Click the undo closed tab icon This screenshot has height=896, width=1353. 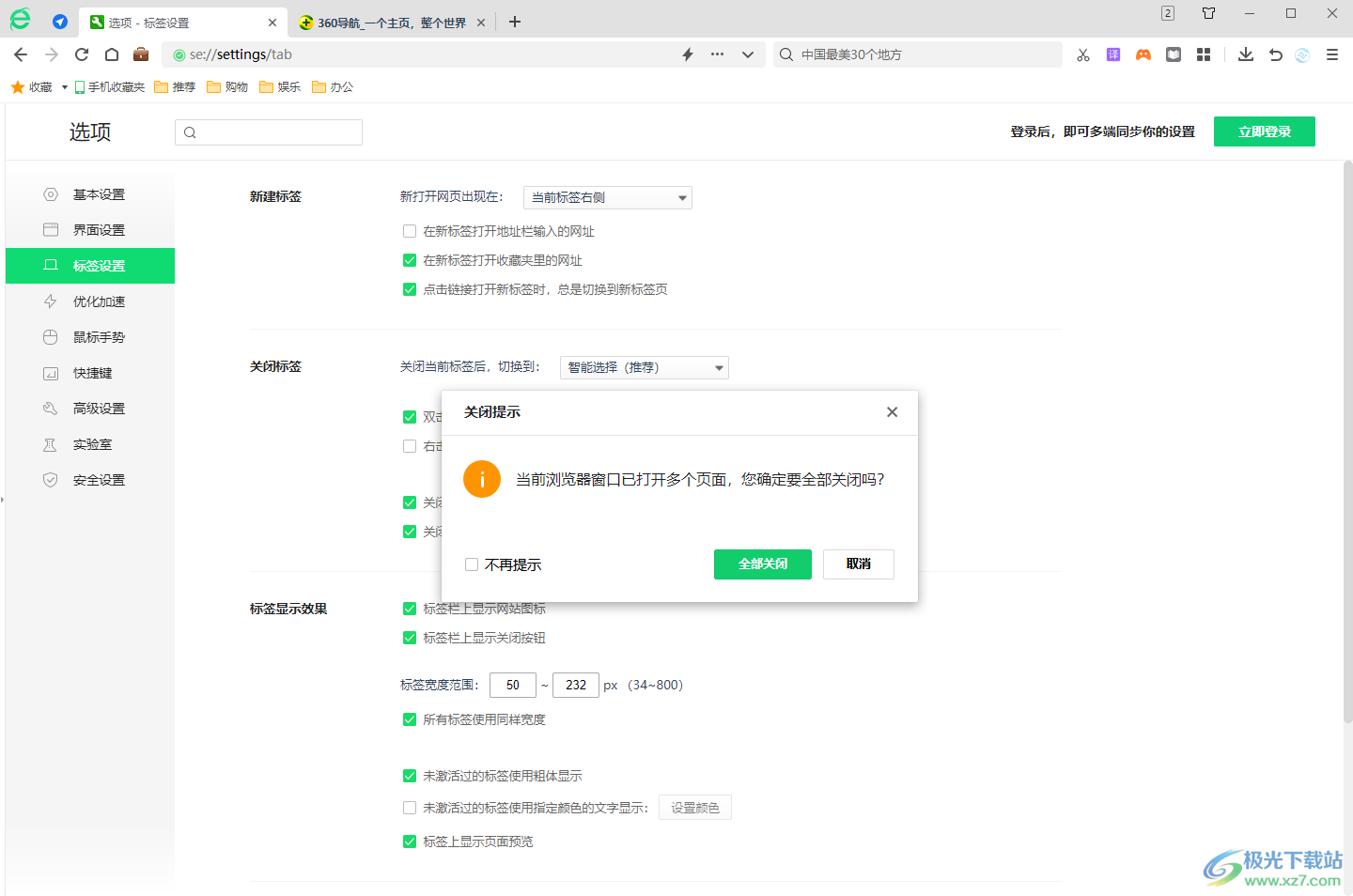click(1276, 54)
